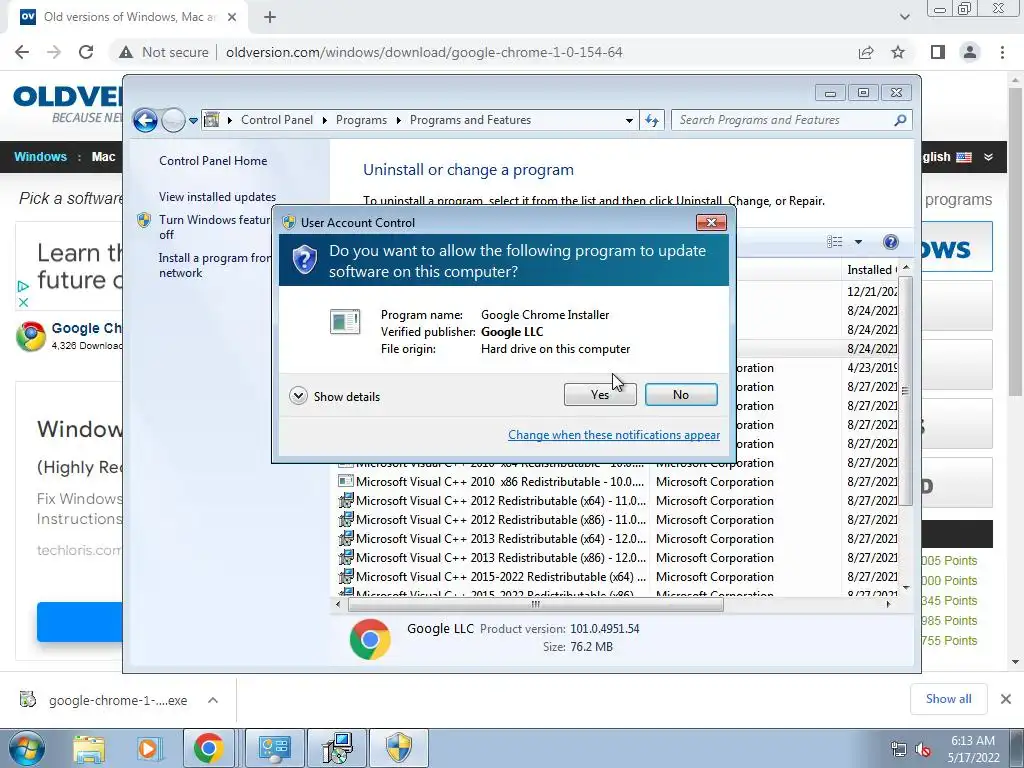Image resolution: width=1024 pixels, height=768 pixels.
Task: Click Yes in User Account Control dialog
Action: point(600,394)
